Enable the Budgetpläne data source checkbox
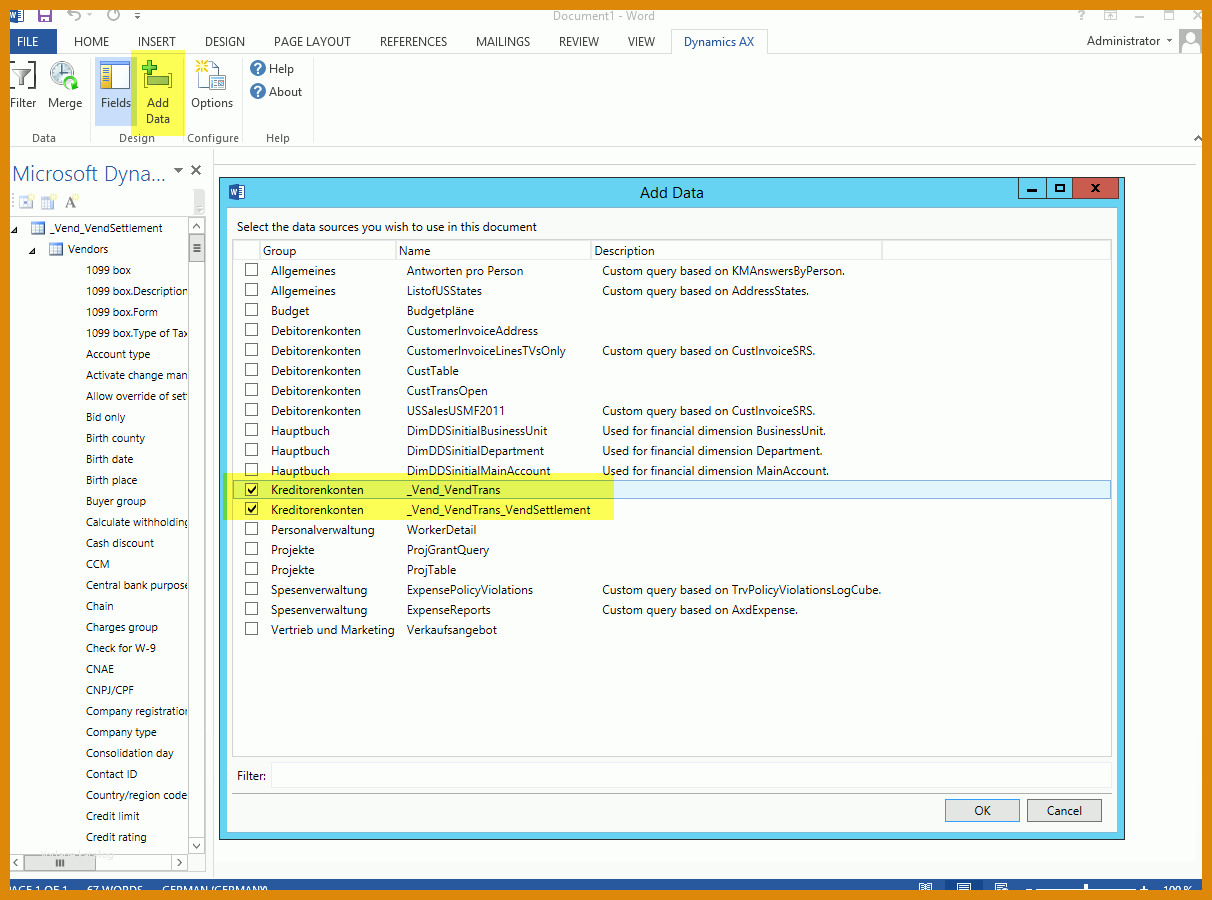The width and height of the screenshot is (1212, 900). pyautogui.click(x=252, y=310)
